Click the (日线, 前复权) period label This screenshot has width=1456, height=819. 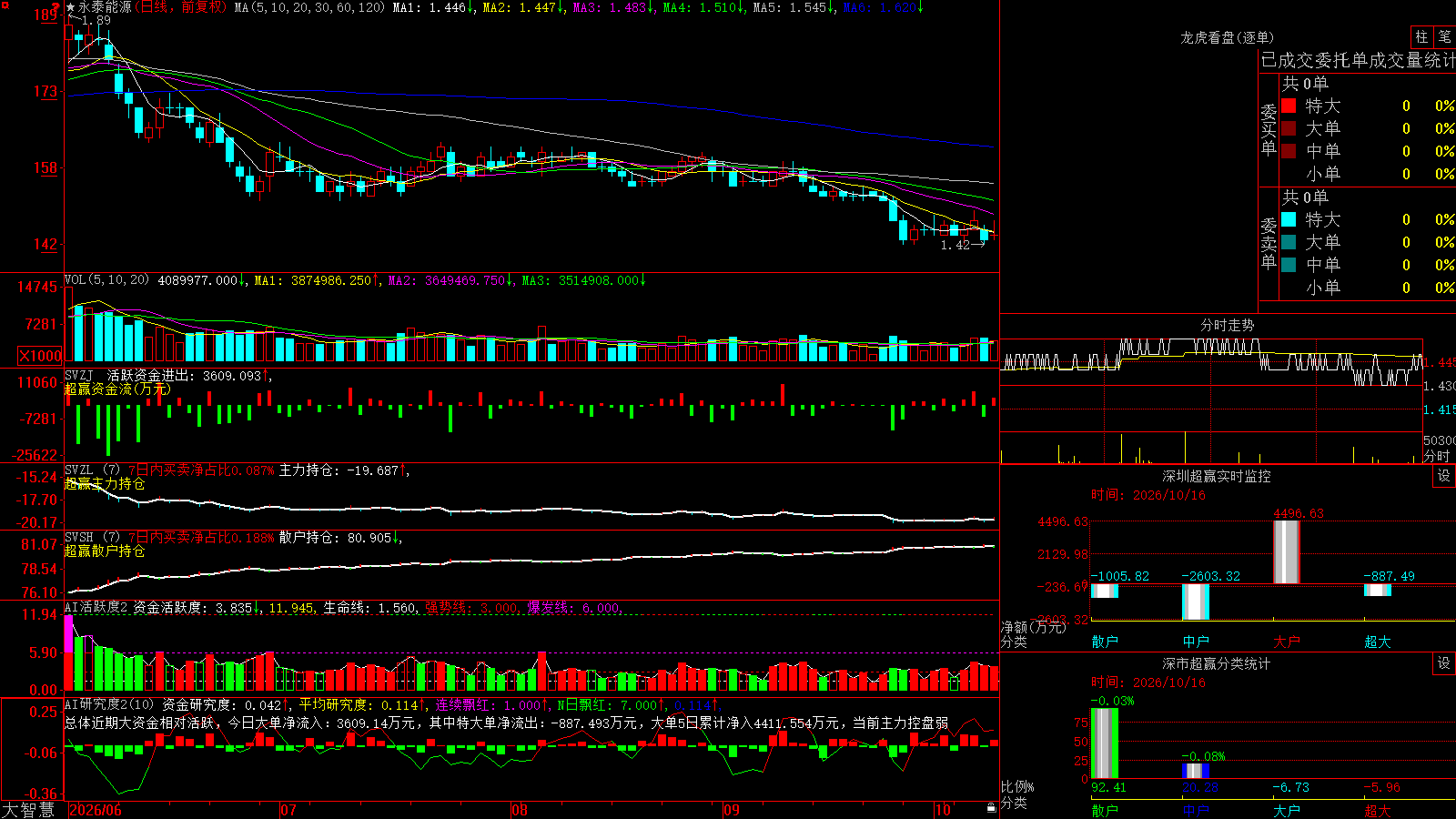pyautogui.click(x=180, y=7)
